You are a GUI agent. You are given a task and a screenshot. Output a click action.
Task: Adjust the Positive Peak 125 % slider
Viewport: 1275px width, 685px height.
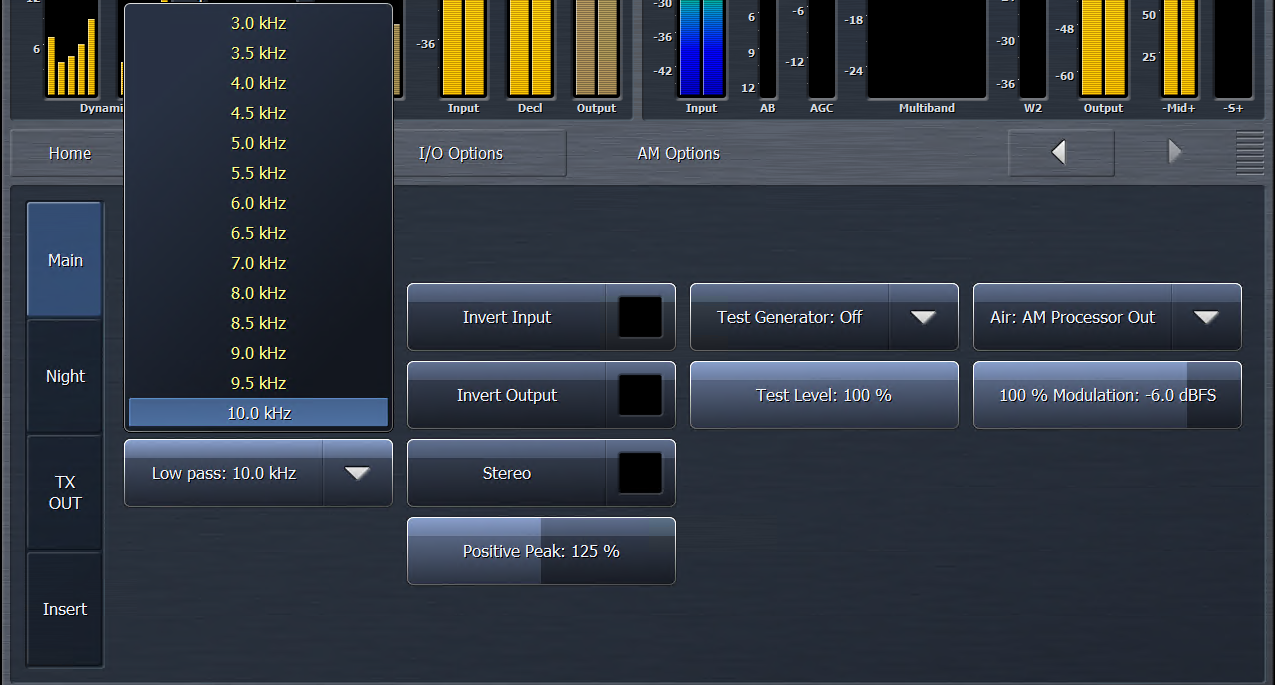click(541, 551)
